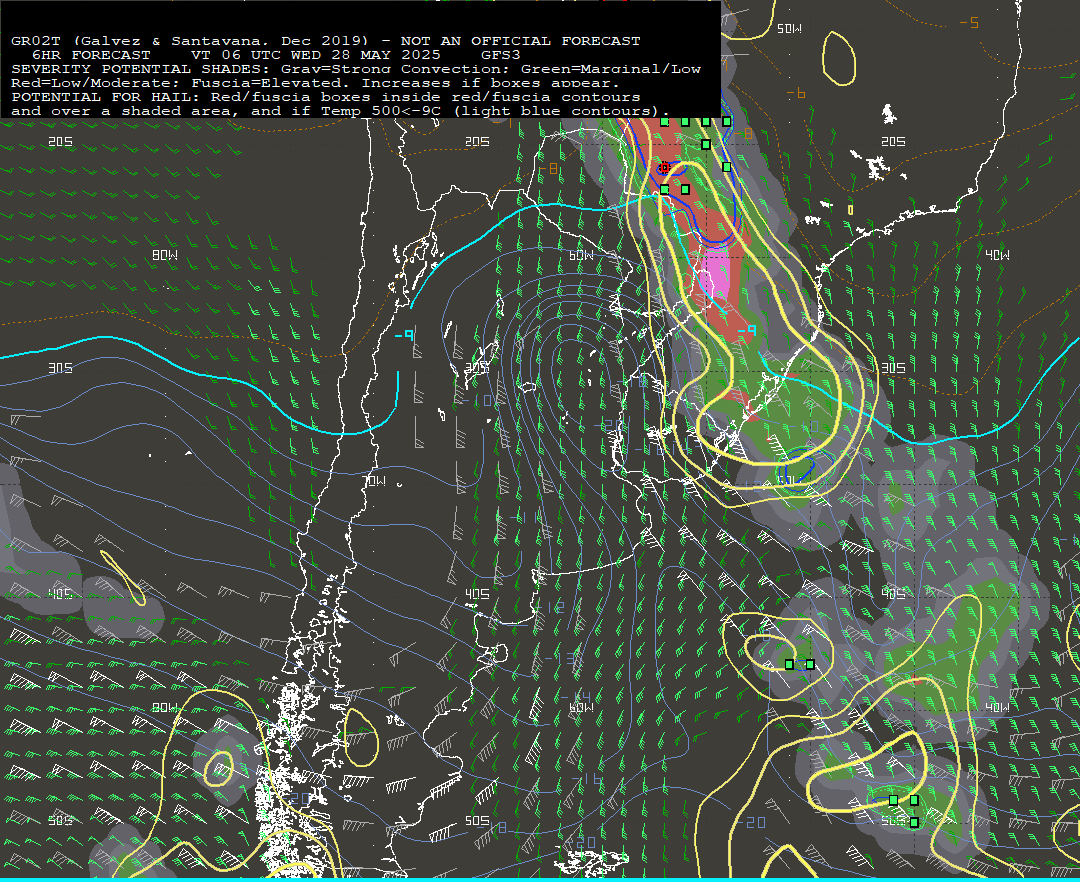Select the yellow oval contour over southern Patagonia
1080x882 pixels.
[x=360, y=737]
